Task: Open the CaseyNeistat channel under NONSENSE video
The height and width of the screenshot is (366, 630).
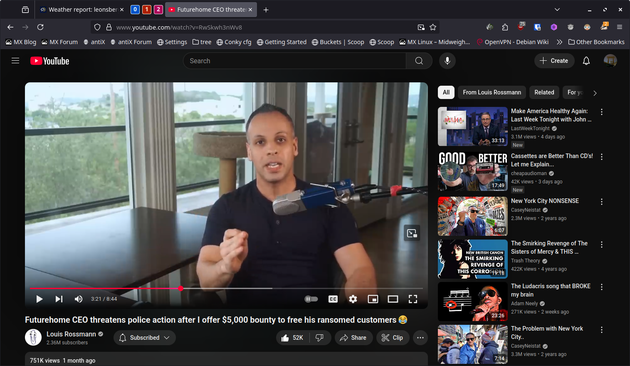Action: pyautogui.click(x=526, y=210)
